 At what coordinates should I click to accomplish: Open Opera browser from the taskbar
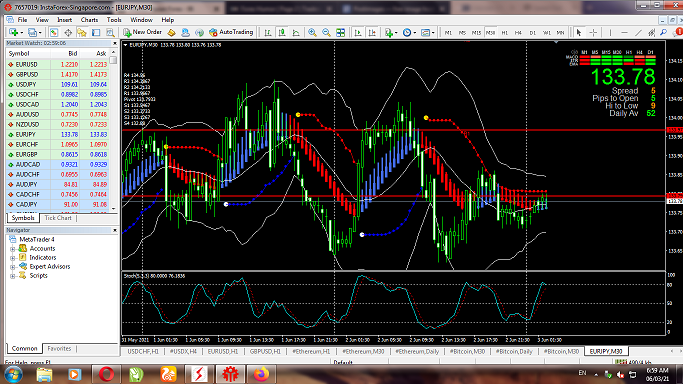coord(106,374)
